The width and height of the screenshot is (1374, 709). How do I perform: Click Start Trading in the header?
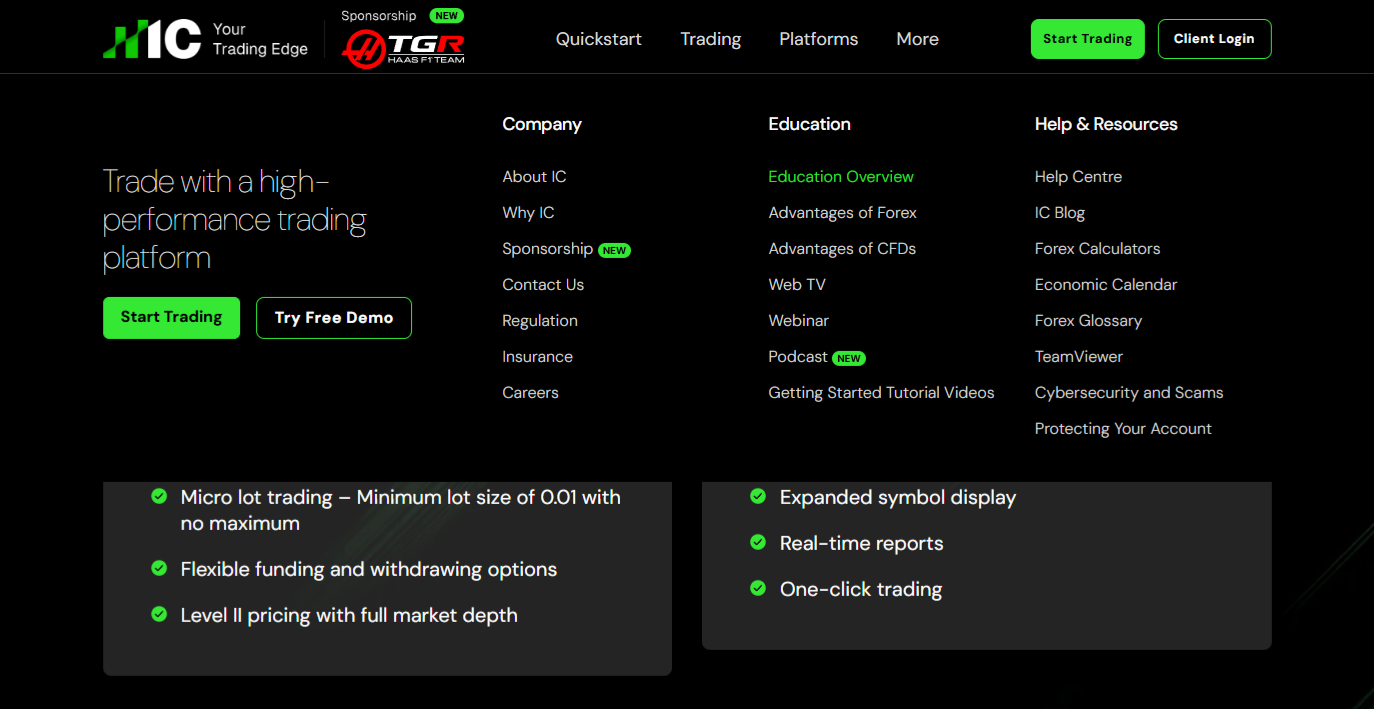point(1088,39)
